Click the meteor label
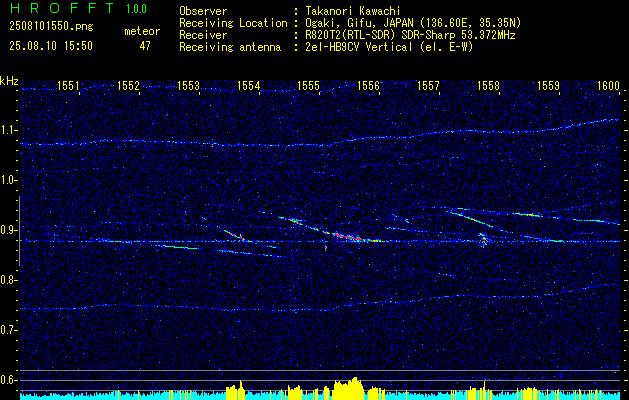 click(x=142, y=31)
